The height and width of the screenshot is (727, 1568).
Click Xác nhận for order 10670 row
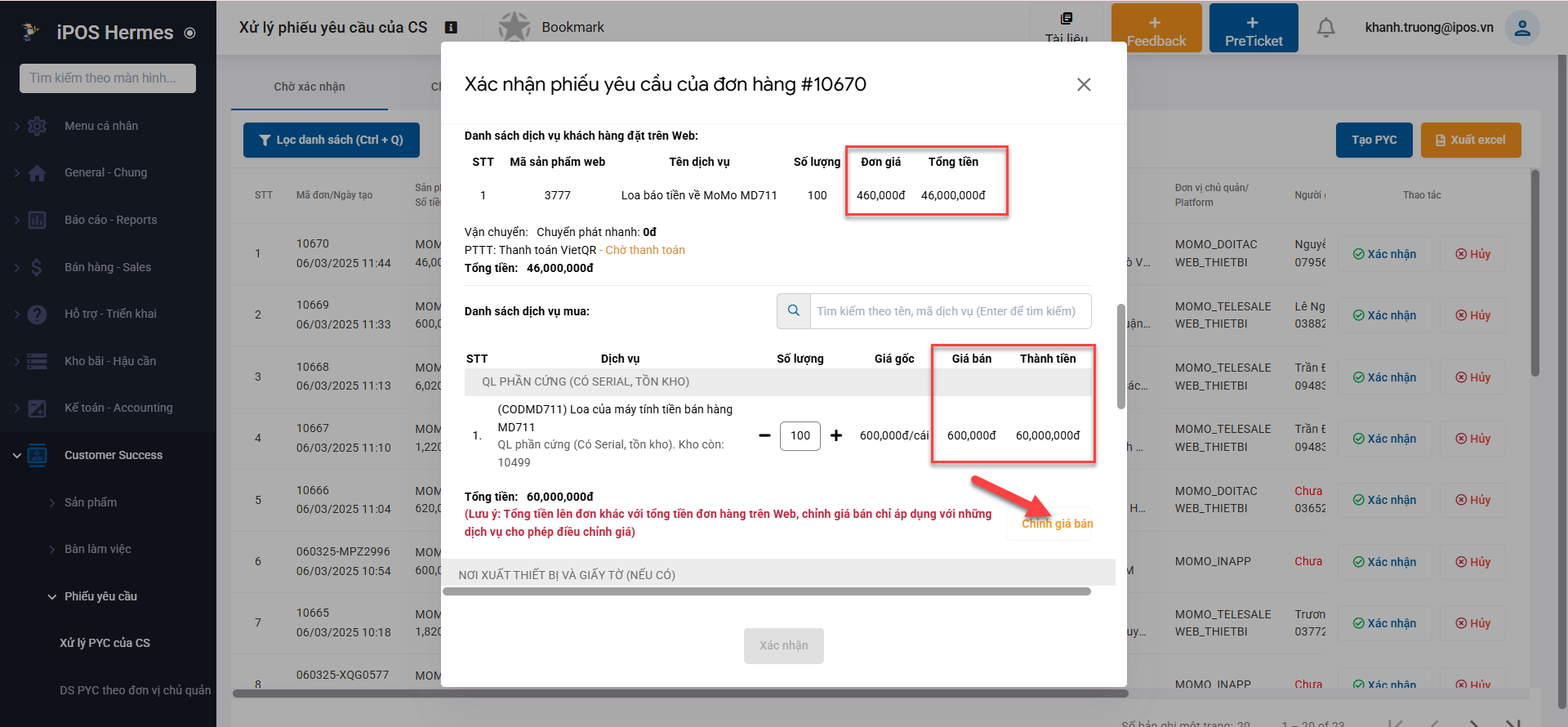(1385, 255)
